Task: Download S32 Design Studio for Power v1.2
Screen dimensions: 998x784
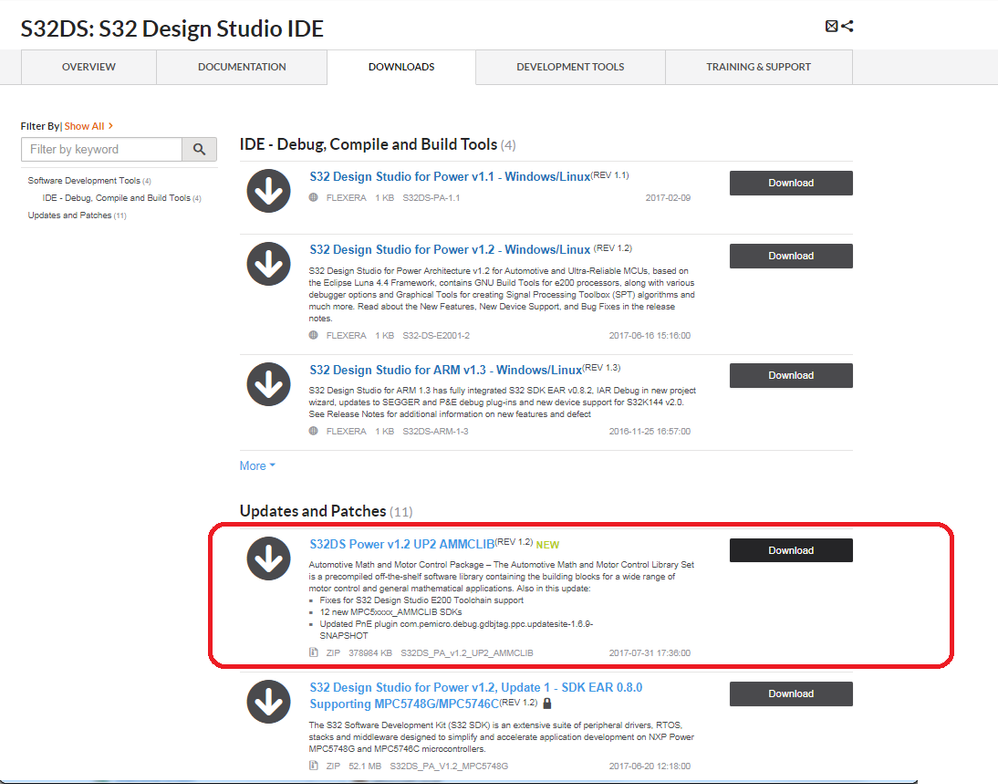Action: [x=791, y=256]
